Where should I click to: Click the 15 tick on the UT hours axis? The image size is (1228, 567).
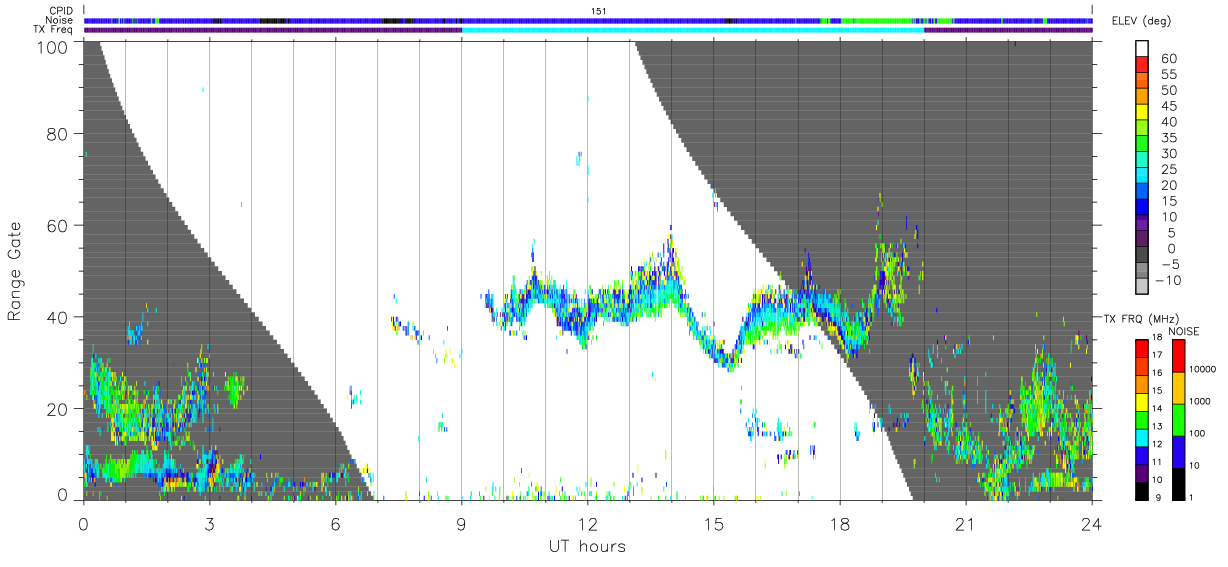point(713,524)
